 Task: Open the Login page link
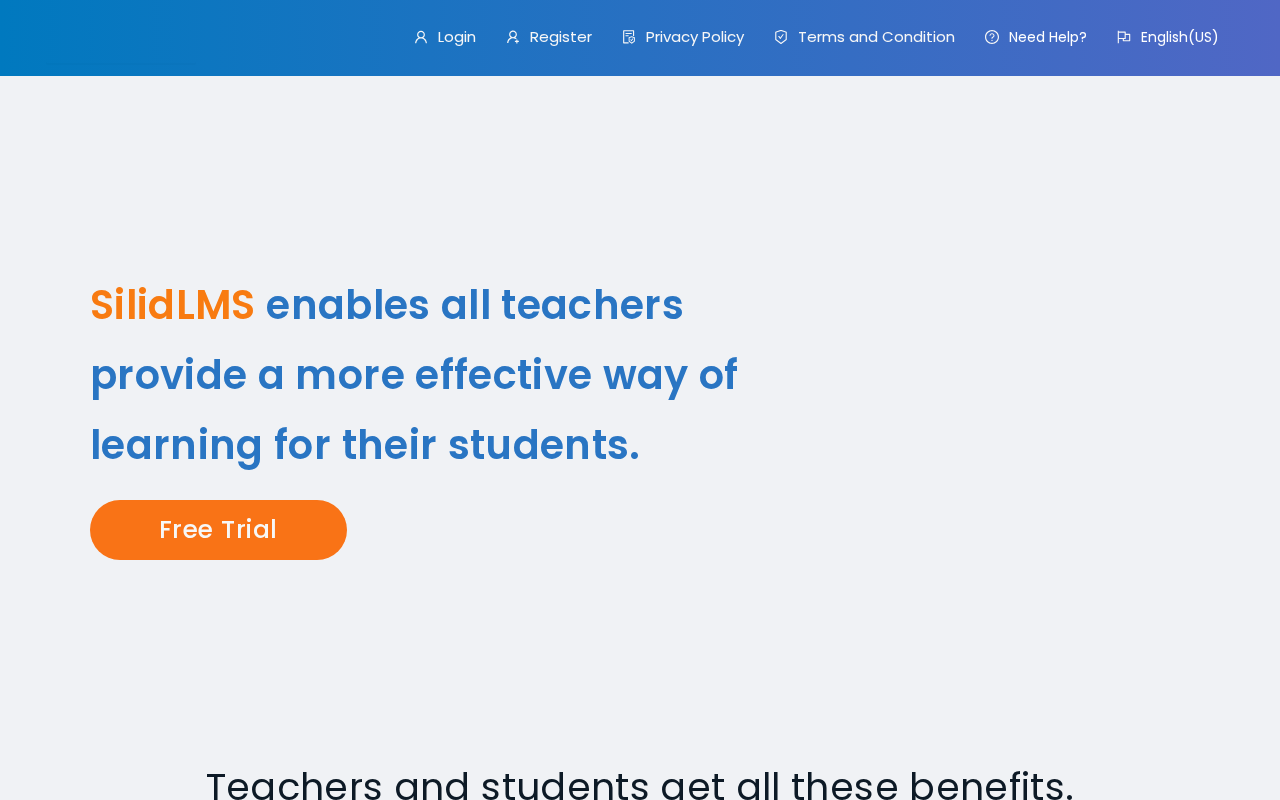click(456, 37)
